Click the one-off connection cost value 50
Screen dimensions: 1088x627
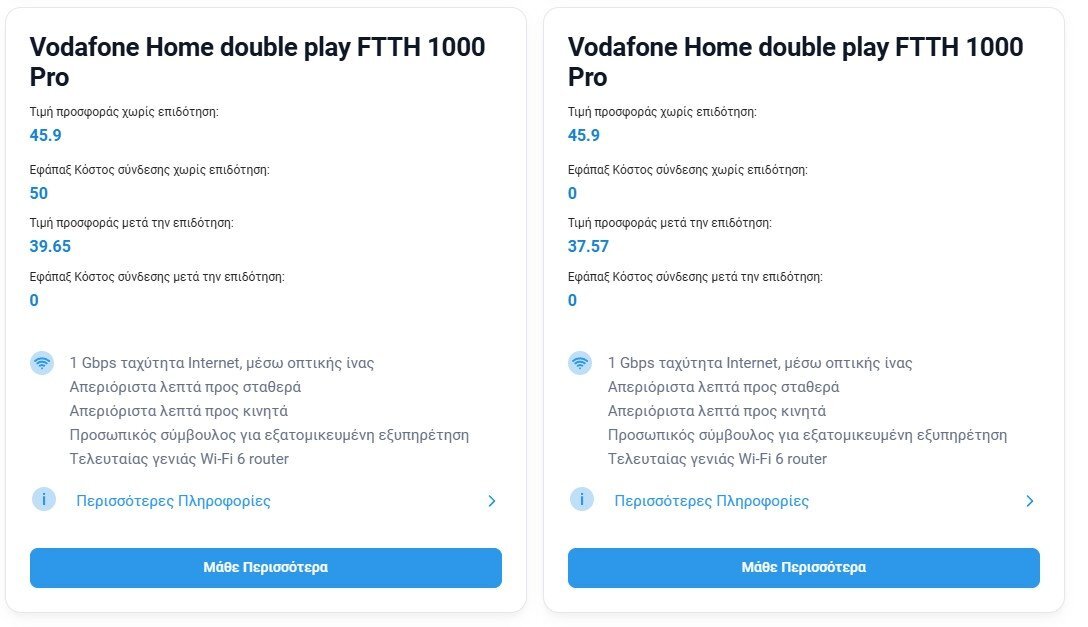[x=39, y=194]
